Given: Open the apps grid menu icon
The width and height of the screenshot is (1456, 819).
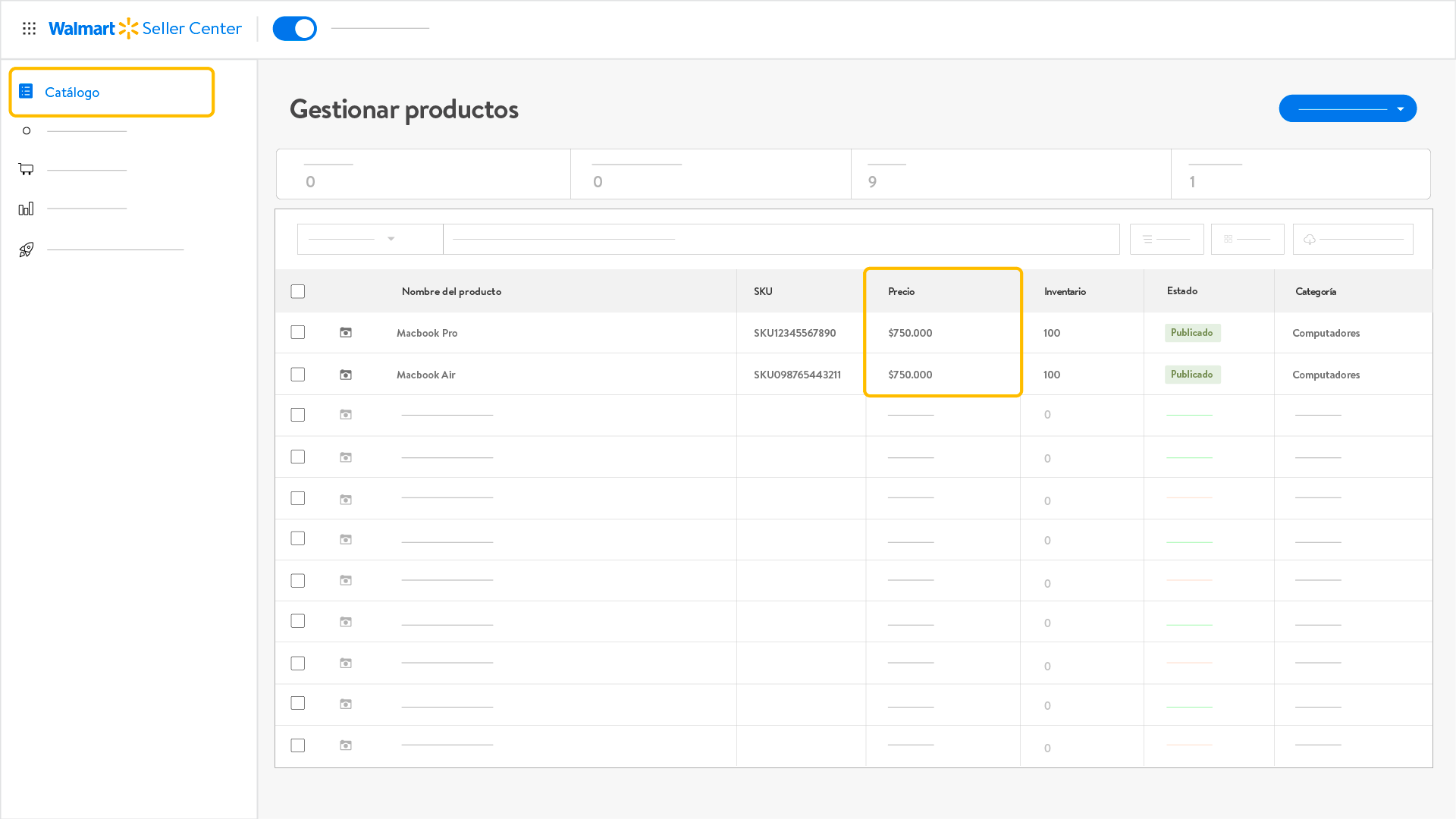Looking at the screenshot, I should point(29,29).
